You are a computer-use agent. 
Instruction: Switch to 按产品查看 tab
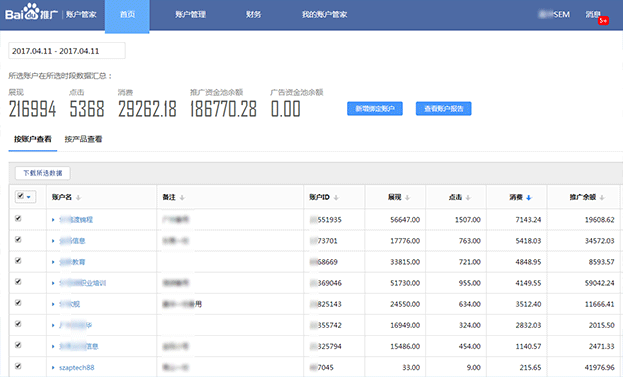pos(83,139)
